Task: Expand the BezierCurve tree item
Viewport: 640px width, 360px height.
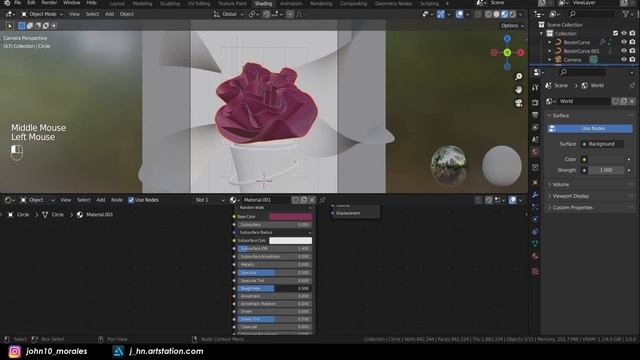Action: pyautogui.click(x=550, y=42)
